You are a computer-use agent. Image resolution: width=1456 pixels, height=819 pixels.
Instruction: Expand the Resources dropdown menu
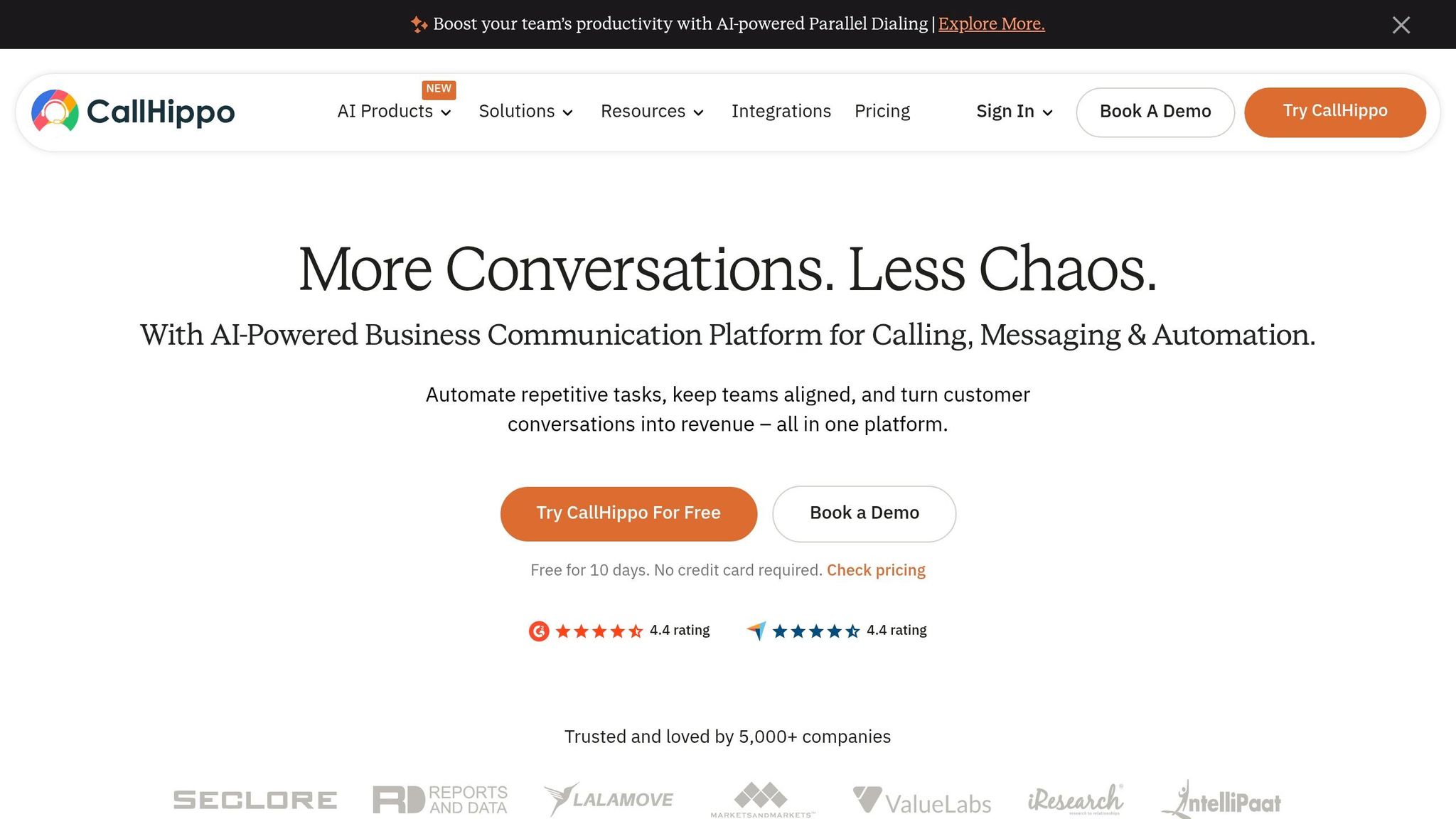tap(652, 112)
